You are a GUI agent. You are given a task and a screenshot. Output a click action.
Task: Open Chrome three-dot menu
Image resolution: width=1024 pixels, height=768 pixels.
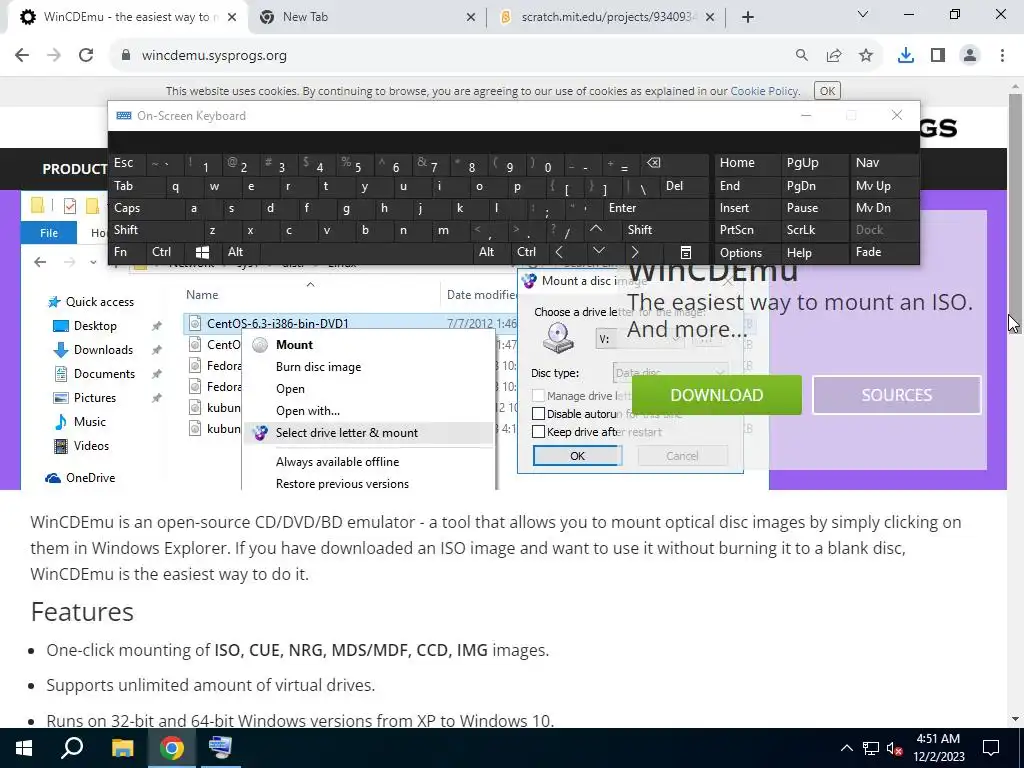pyautogui.click(x=1002, y=56)
